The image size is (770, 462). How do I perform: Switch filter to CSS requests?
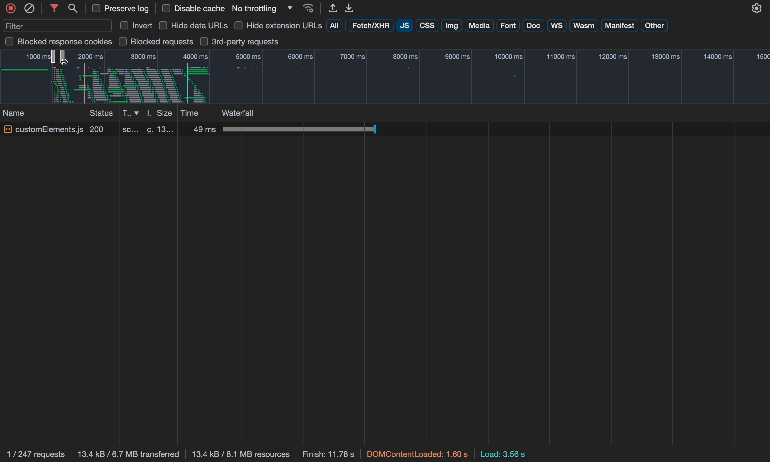click(x=427, y=25)
